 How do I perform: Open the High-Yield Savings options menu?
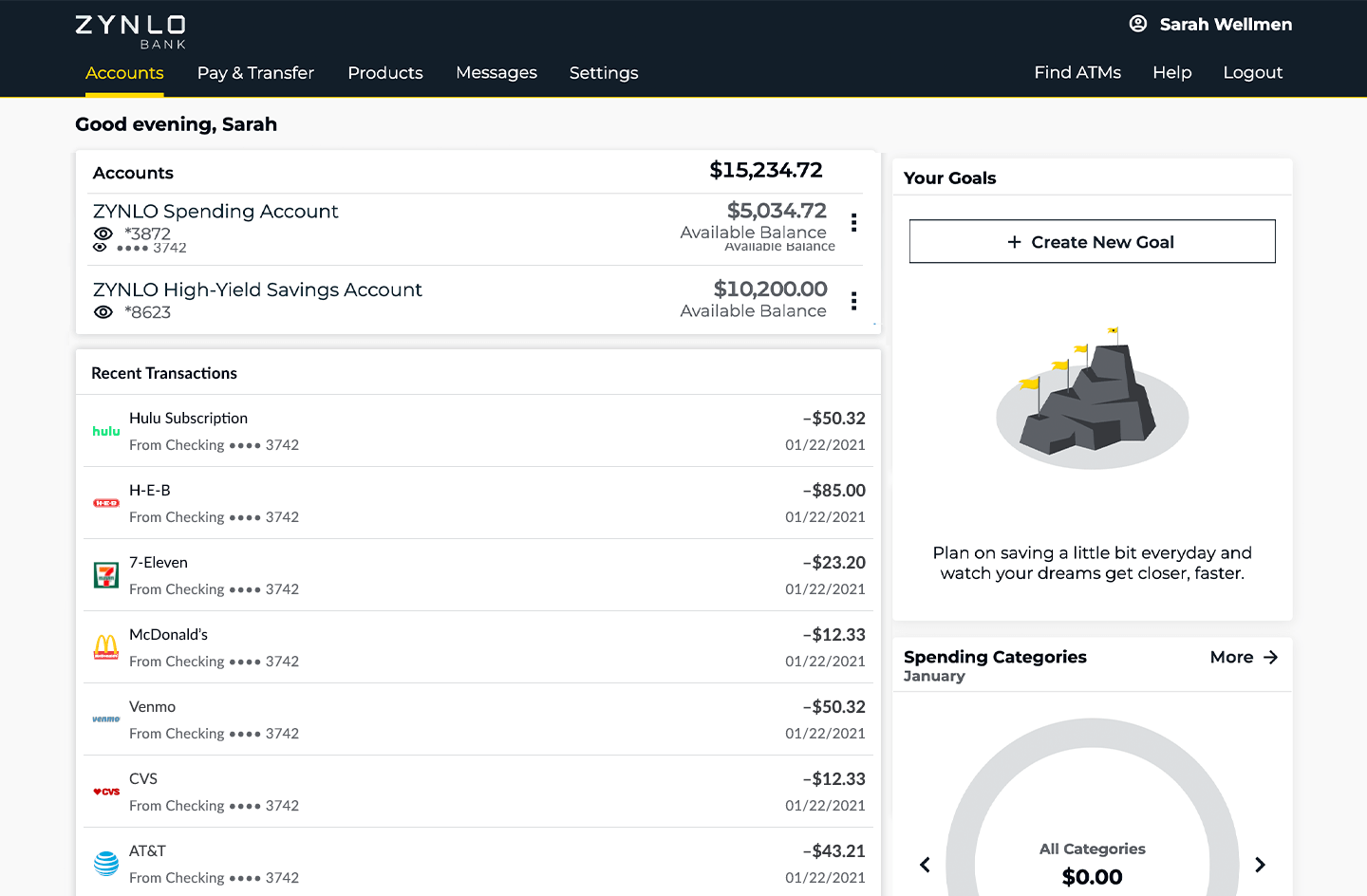[853, 301]
